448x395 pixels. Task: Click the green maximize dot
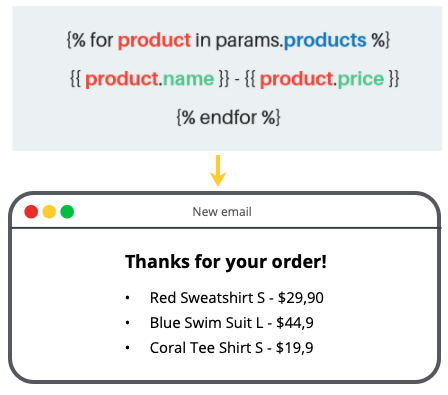coord(67,212)
